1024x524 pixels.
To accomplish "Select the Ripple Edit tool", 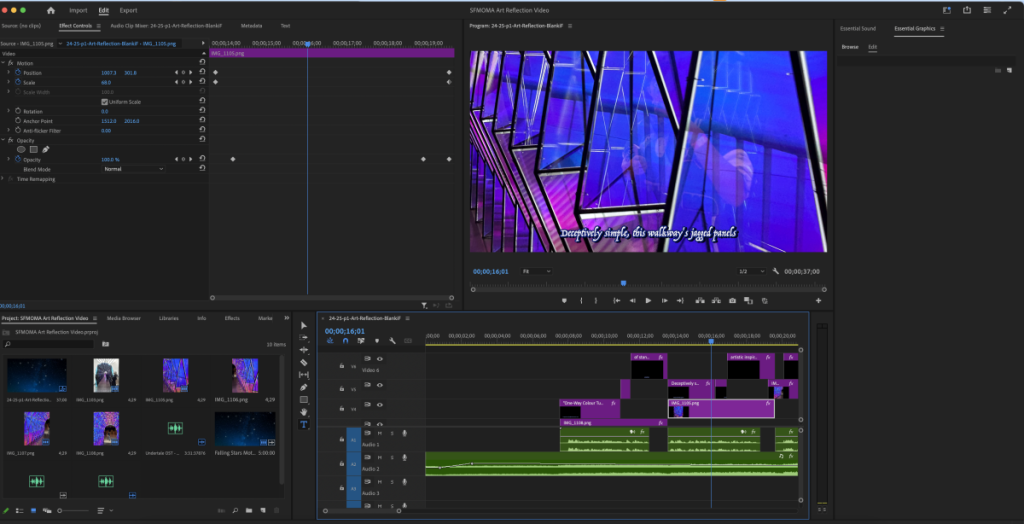I will coord(304,350).
